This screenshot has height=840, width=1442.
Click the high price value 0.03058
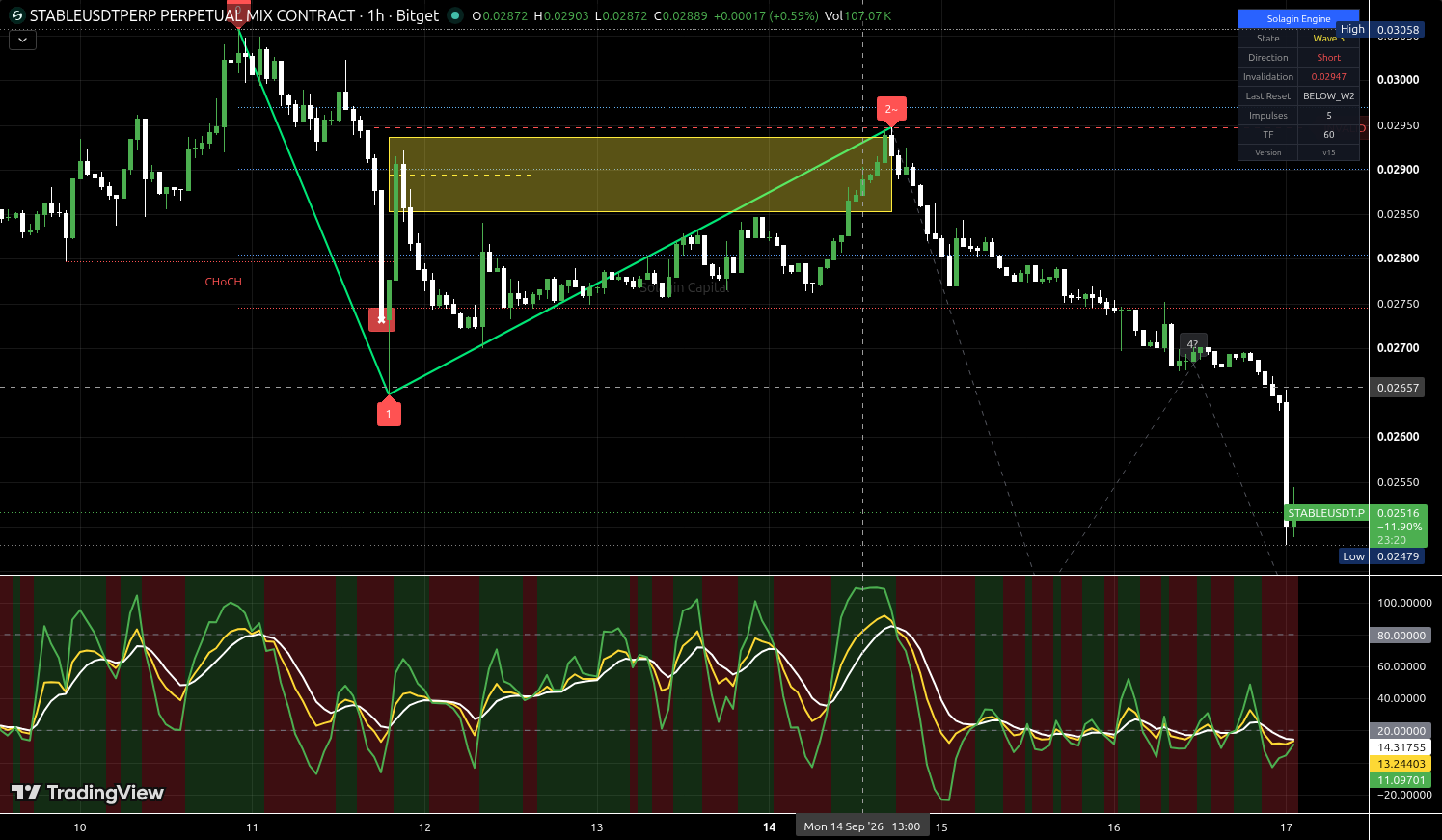point(1398,30)
